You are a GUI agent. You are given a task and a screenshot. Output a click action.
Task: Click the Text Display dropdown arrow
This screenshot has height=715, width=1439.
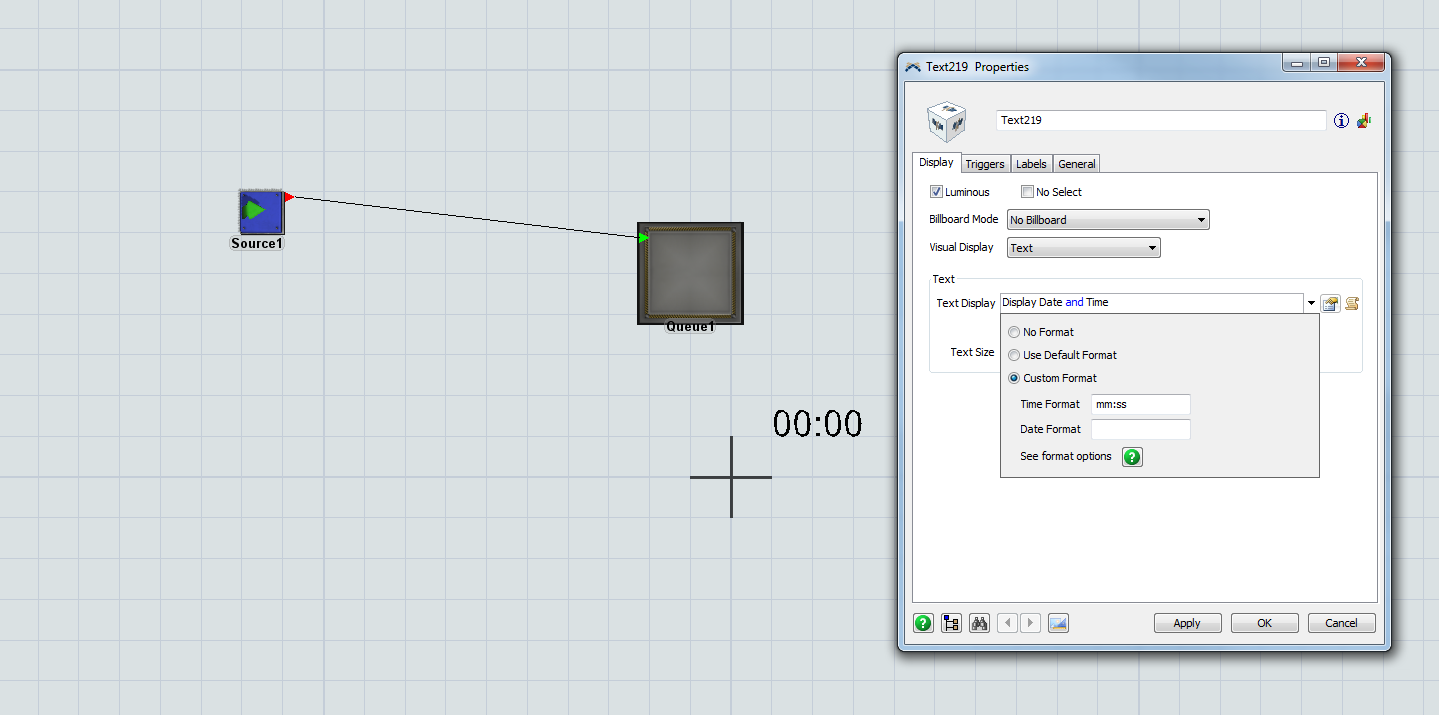(x=1310, y=303)
